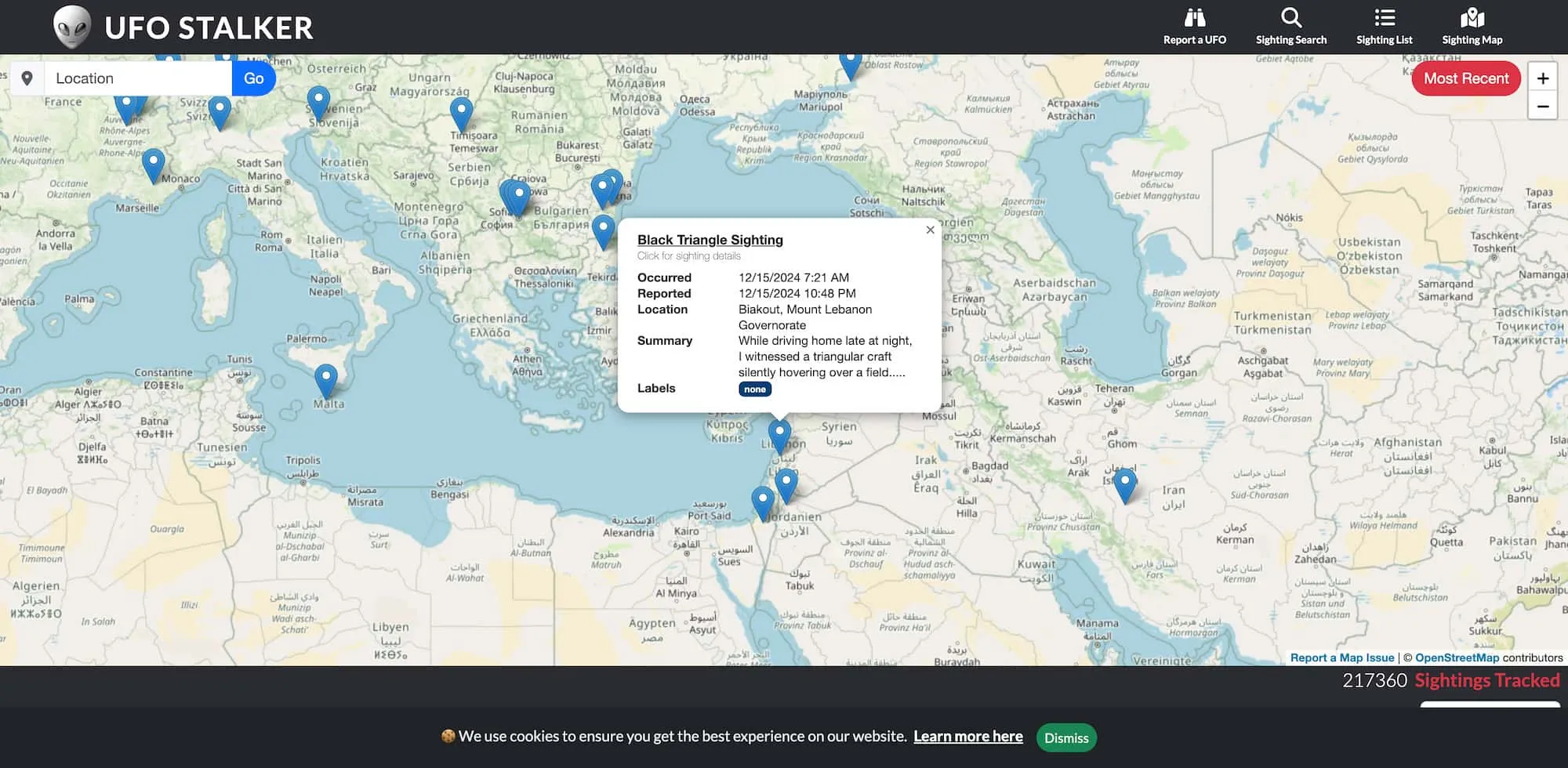Zoom in the map with plus button
This screenshot has height=768, width=1568.
click(1542, 78)
